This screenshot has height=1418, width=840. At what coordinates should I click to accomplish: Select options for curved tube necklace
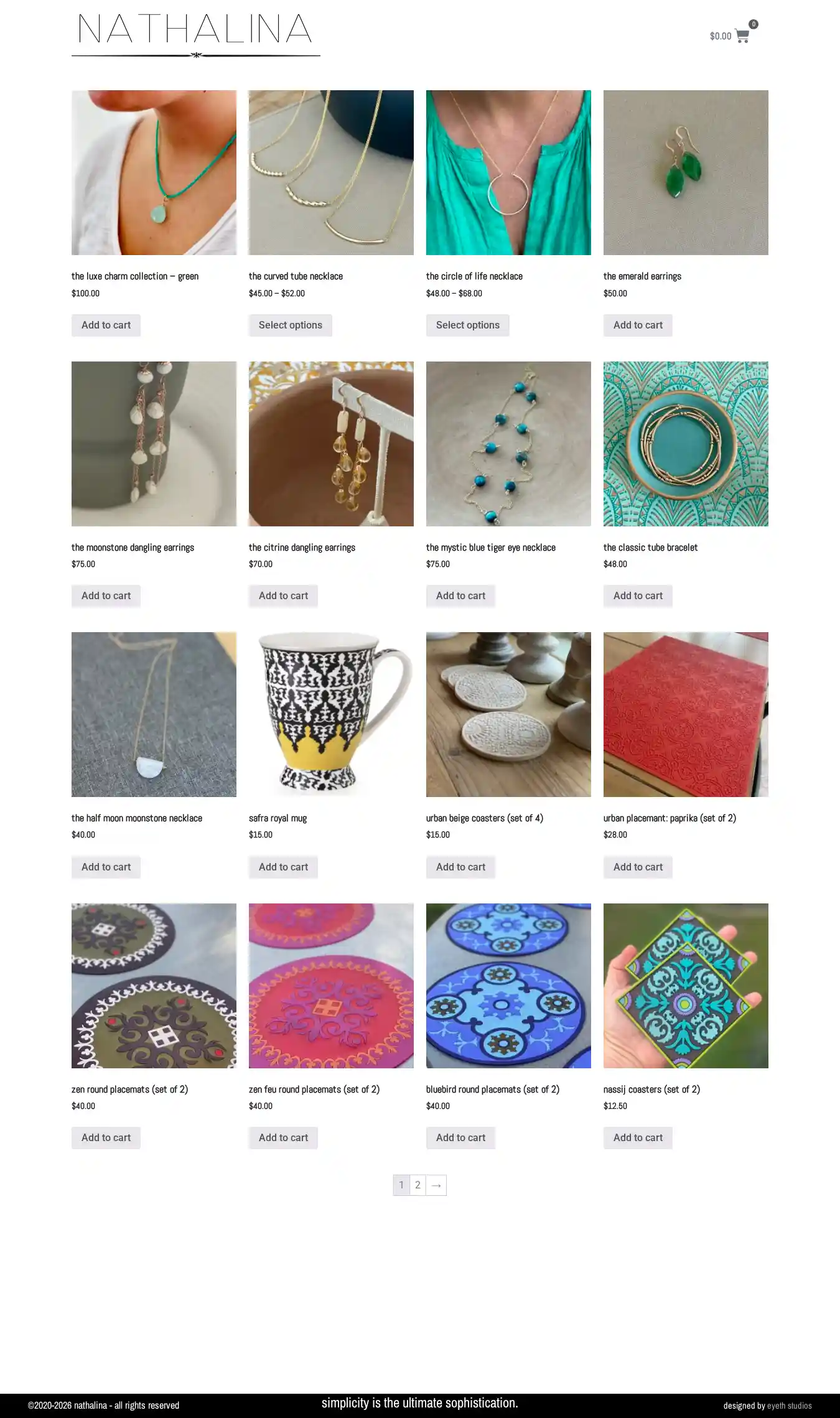(290, 325)
